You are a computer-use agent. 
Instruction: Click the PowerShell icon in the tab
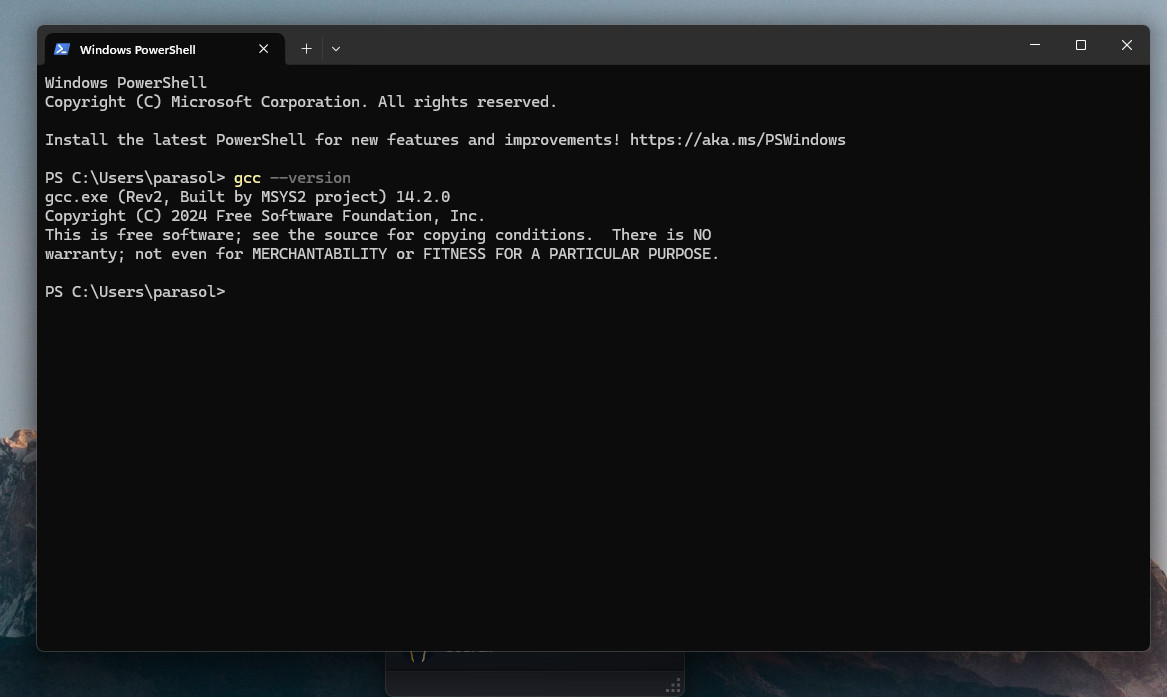62,49
